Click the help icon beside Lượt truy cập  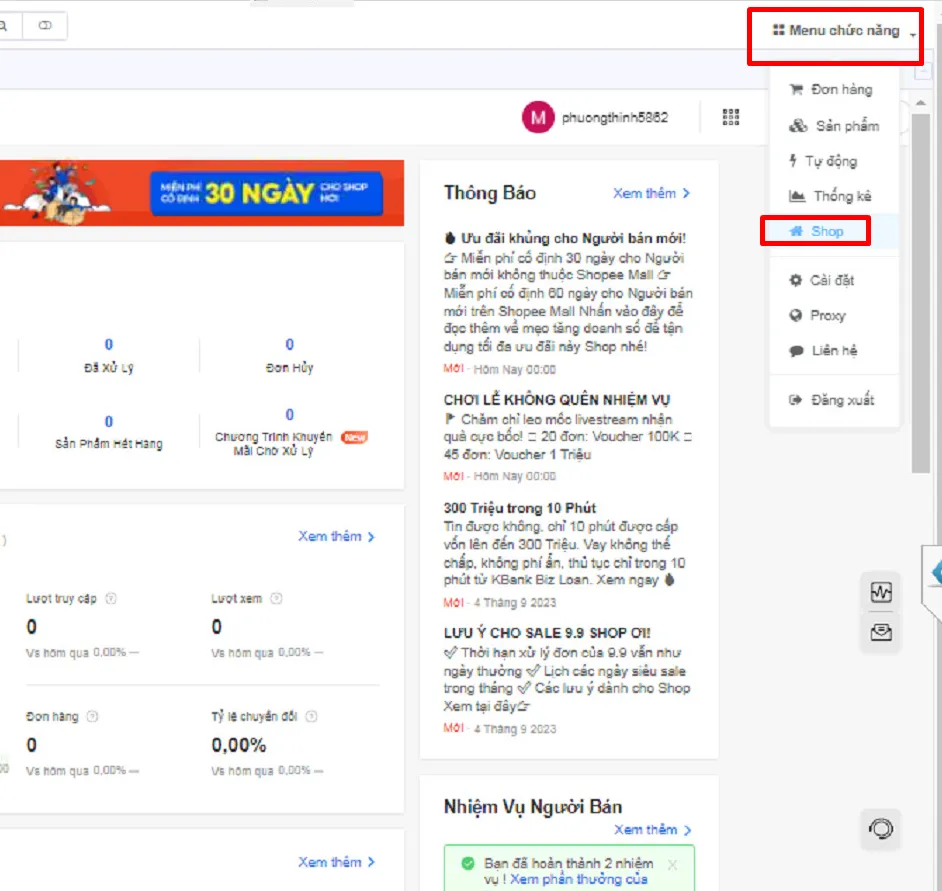[111, 598]
